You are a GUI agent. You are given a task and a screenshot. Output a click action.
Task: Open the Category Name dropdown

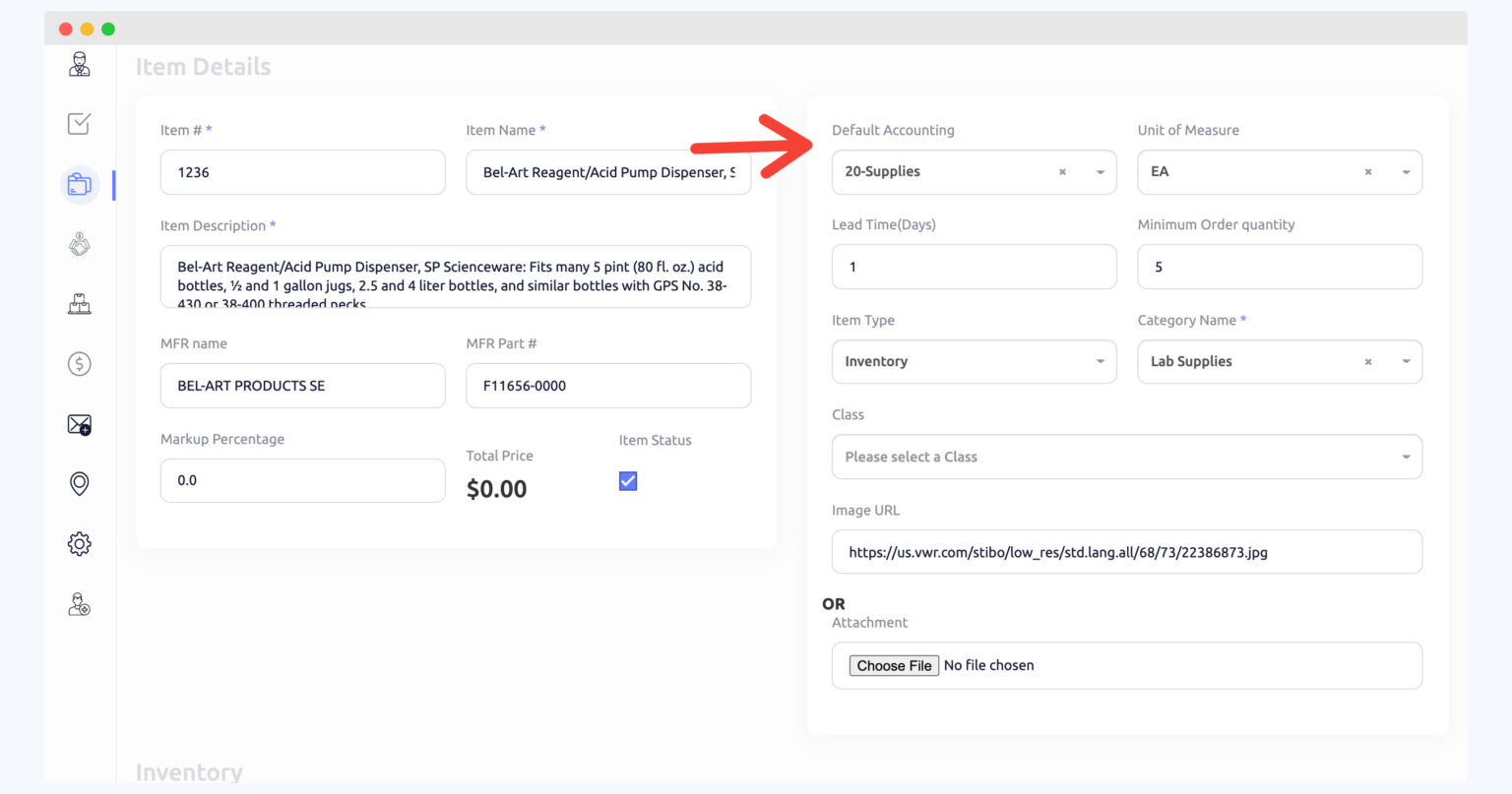[1406, 361]
